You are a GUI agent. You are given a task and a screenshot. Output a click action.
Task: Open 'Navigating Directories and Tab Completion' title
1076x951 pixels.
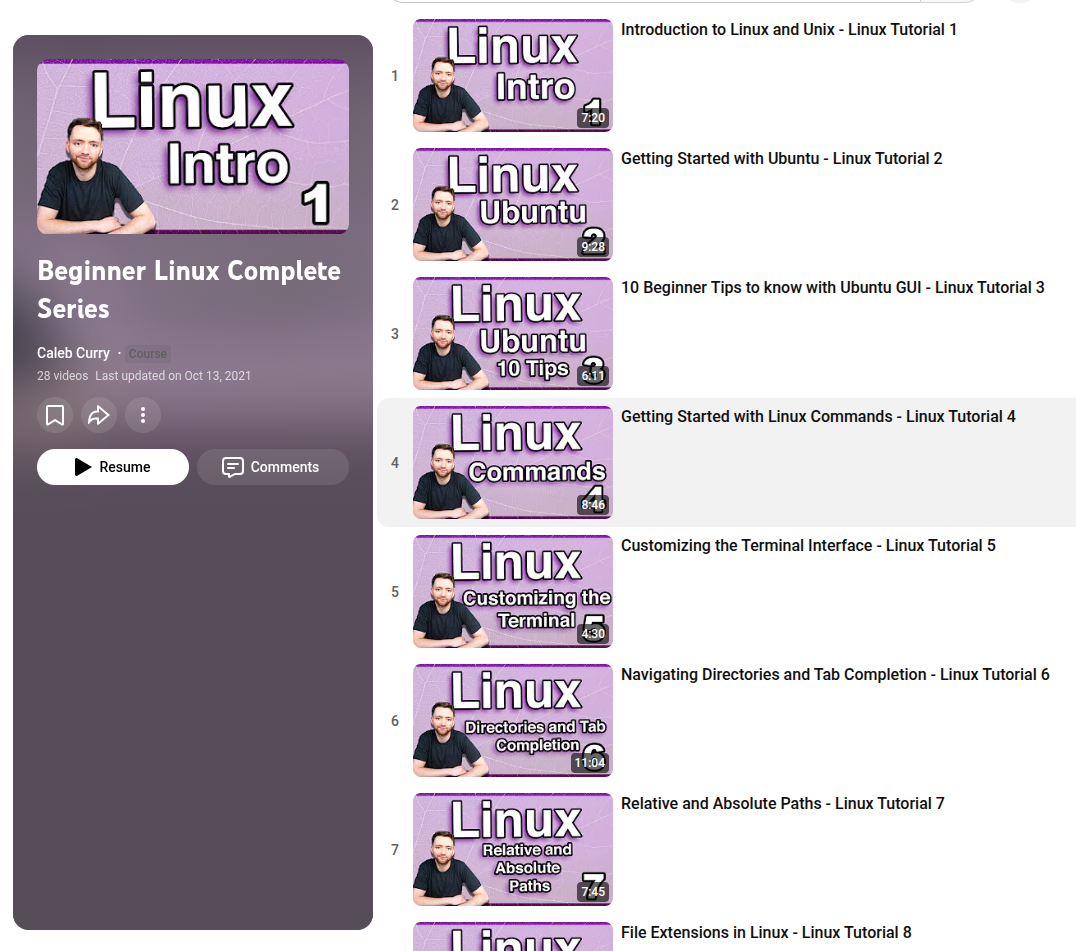834,675
